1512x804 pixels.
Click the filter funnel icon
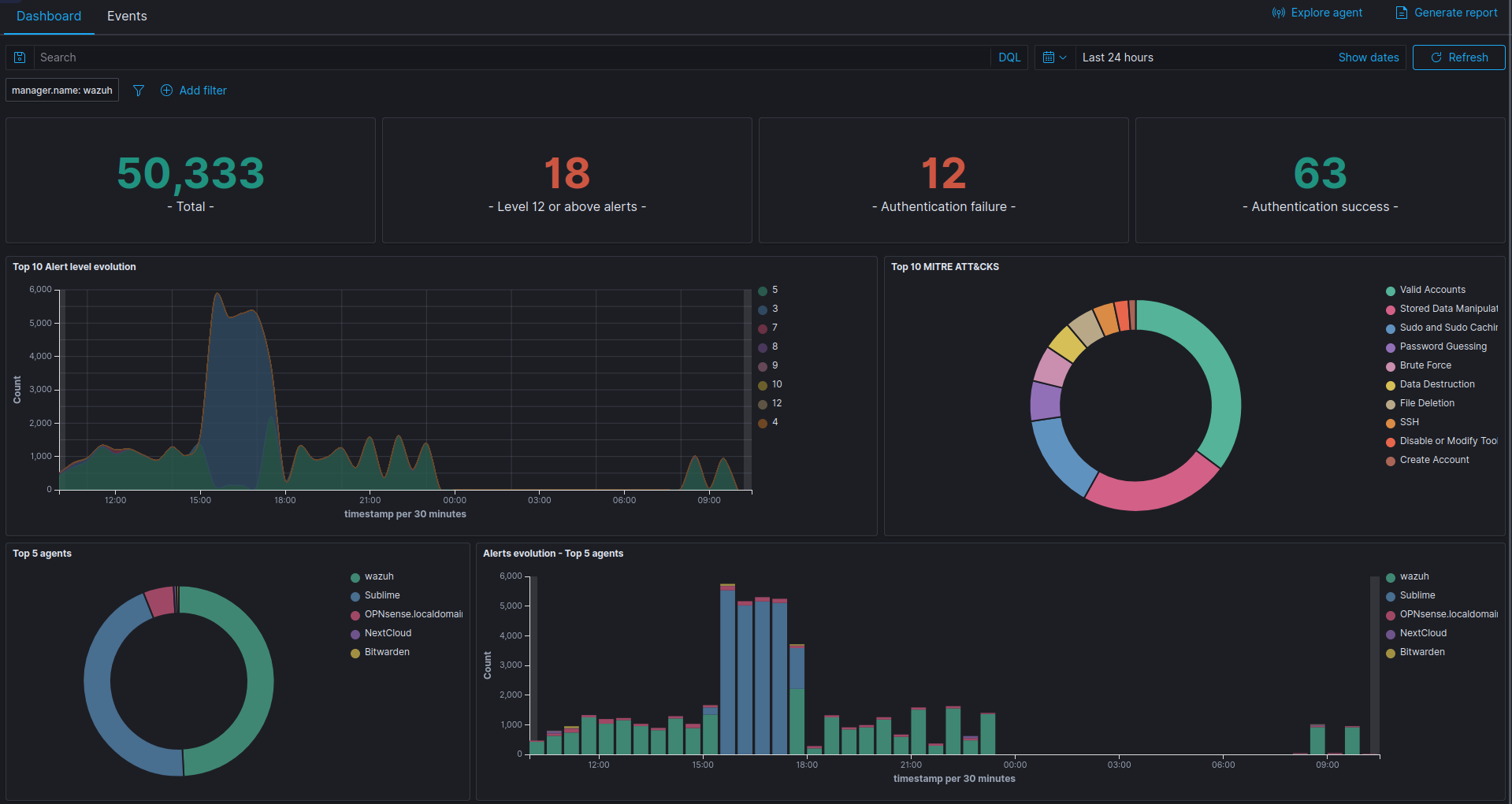(x=139, y=91)
